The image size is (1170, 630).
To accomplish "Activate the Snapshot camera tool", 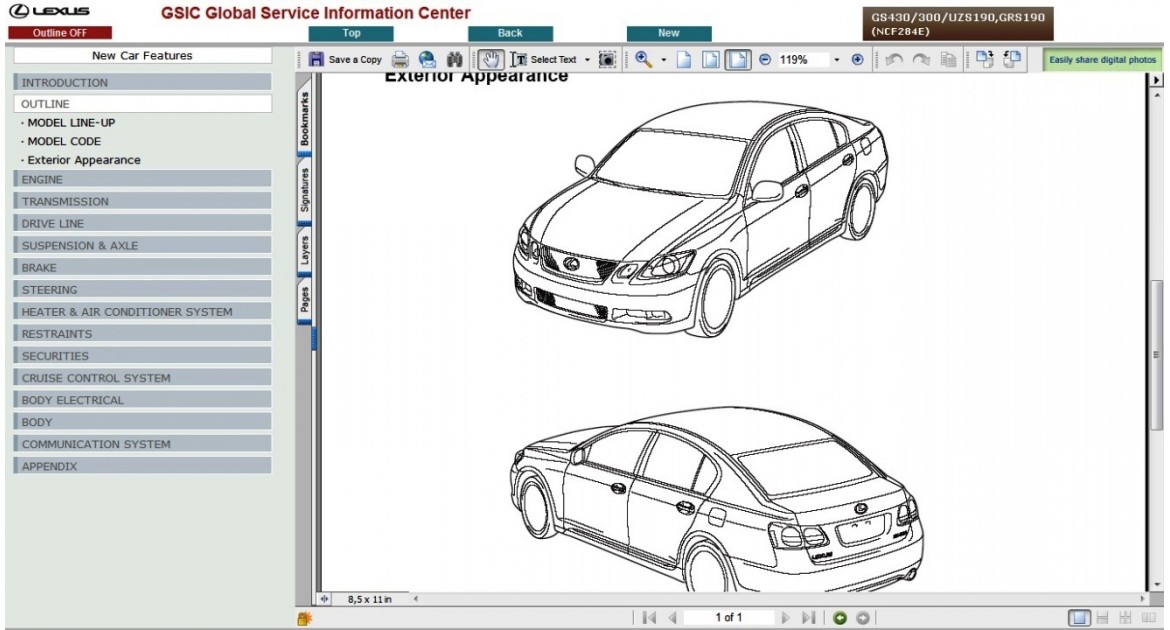I will 607,60.
